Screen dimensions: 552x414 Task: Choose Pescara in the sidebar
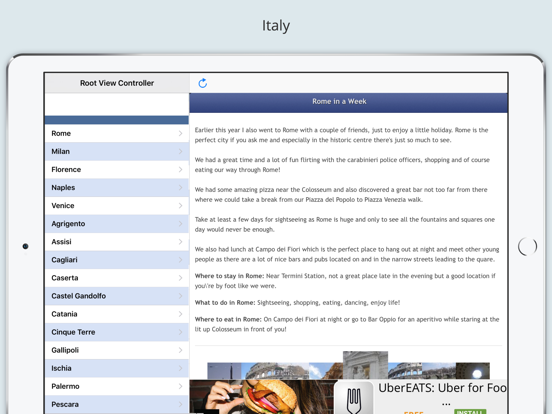(x=117, y=404)
